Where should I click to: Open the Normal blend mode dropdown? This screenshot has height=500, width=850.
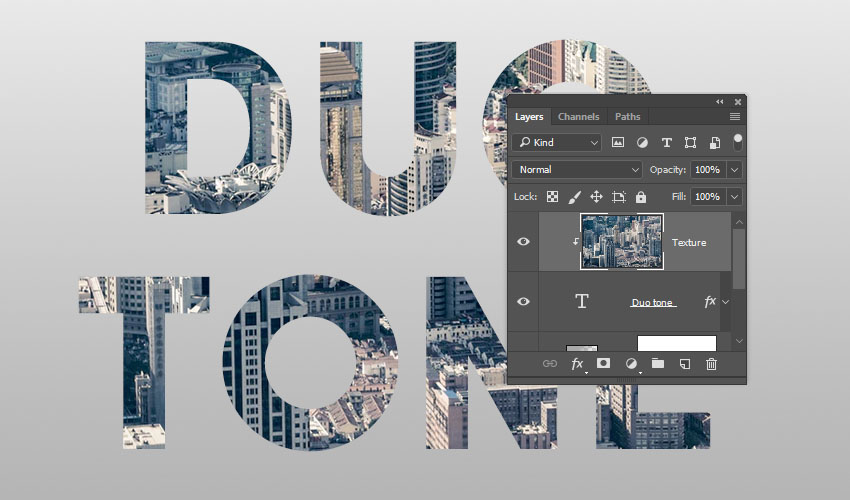click(x=576, y=170)
